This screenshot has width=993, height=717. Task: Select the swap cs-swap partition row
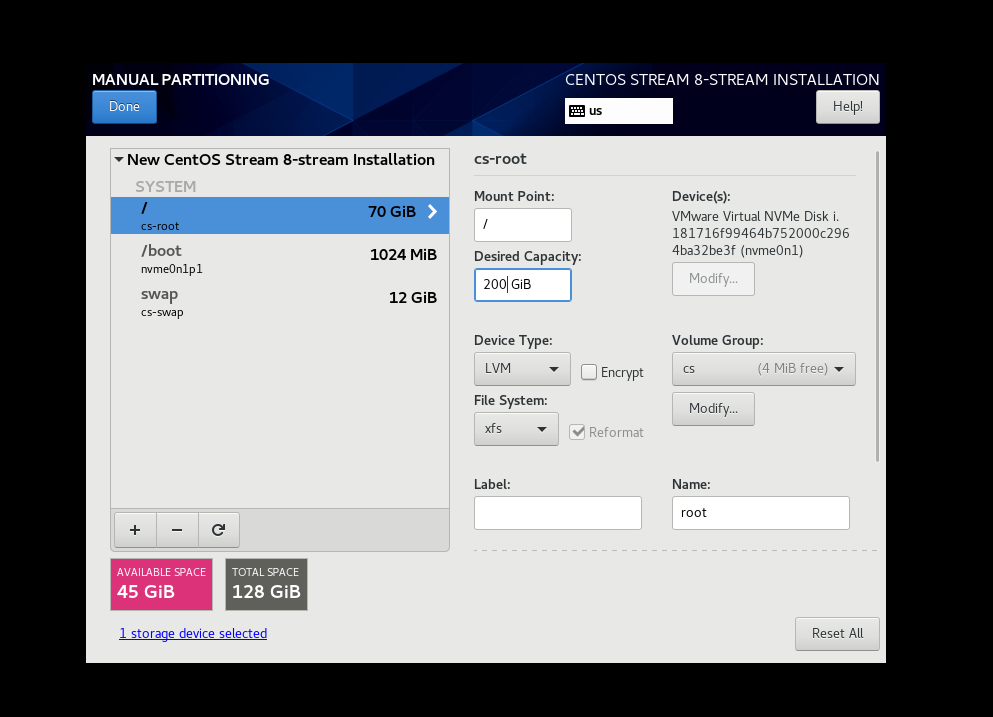pos(280,301)
